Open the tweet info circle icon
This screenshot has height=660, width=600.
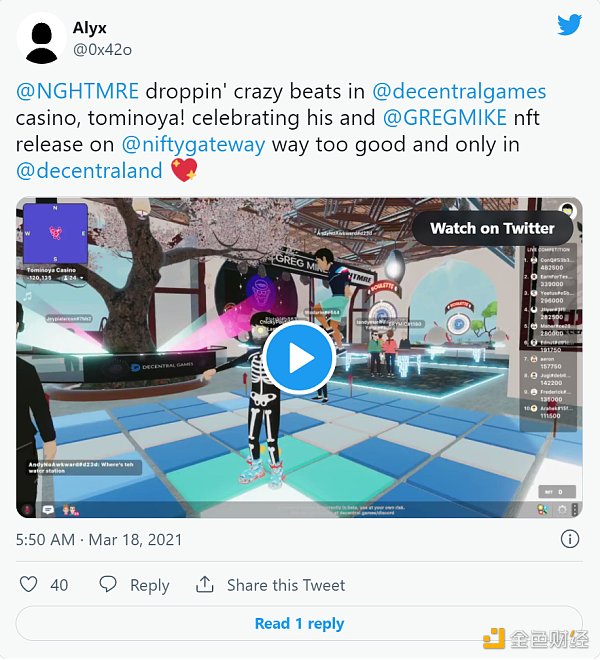click(x=570, y=539)
